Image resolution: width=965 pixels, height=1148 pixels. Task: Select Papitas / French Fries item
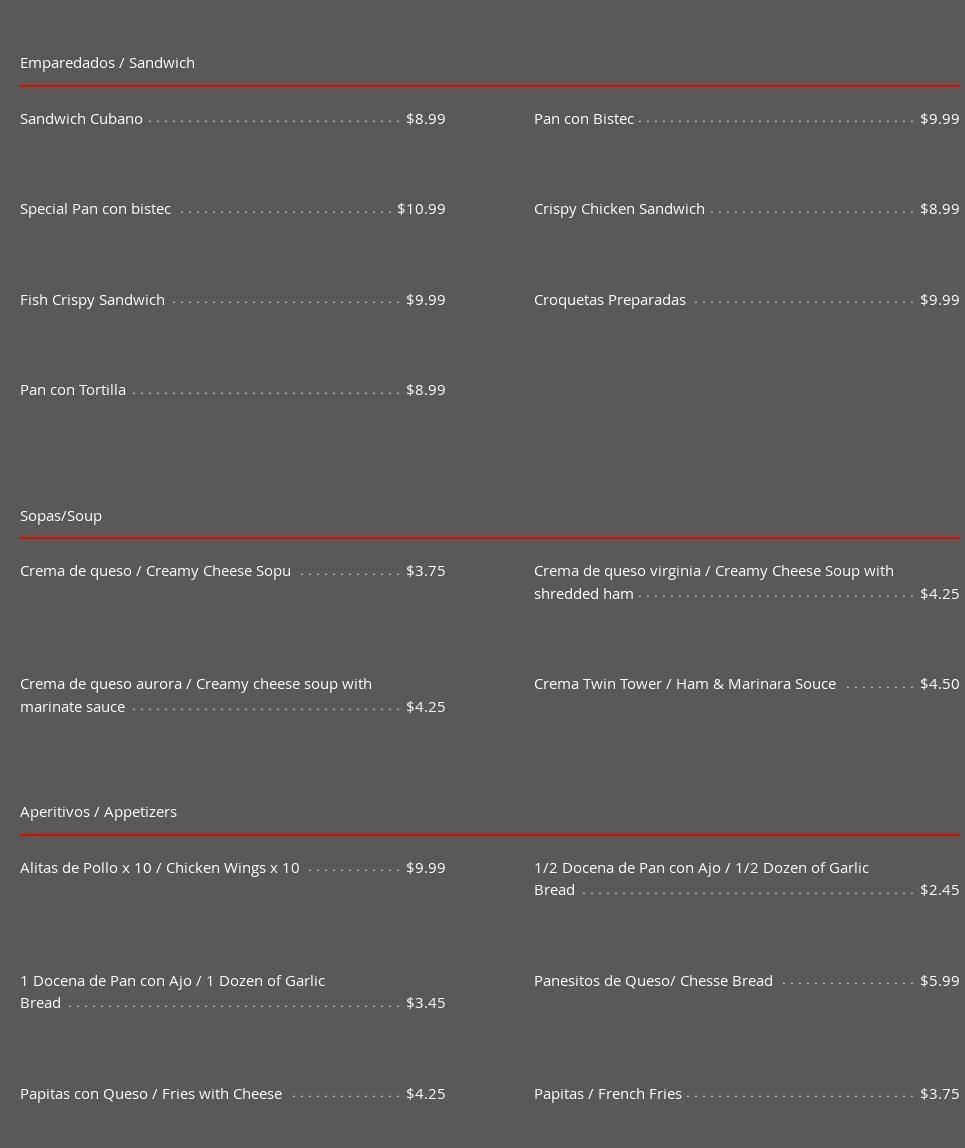coord(608,1094)
